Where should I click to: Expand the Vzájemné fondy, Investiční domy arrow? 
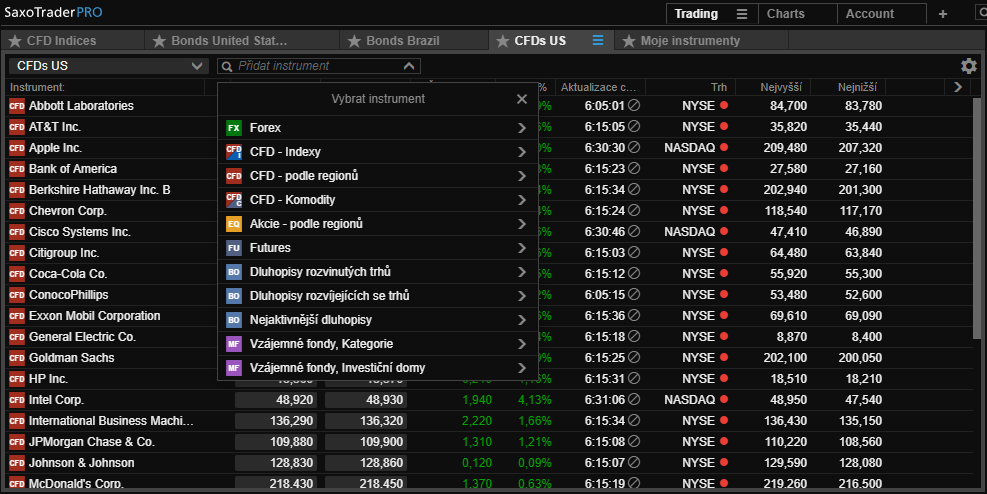(522, 368)
